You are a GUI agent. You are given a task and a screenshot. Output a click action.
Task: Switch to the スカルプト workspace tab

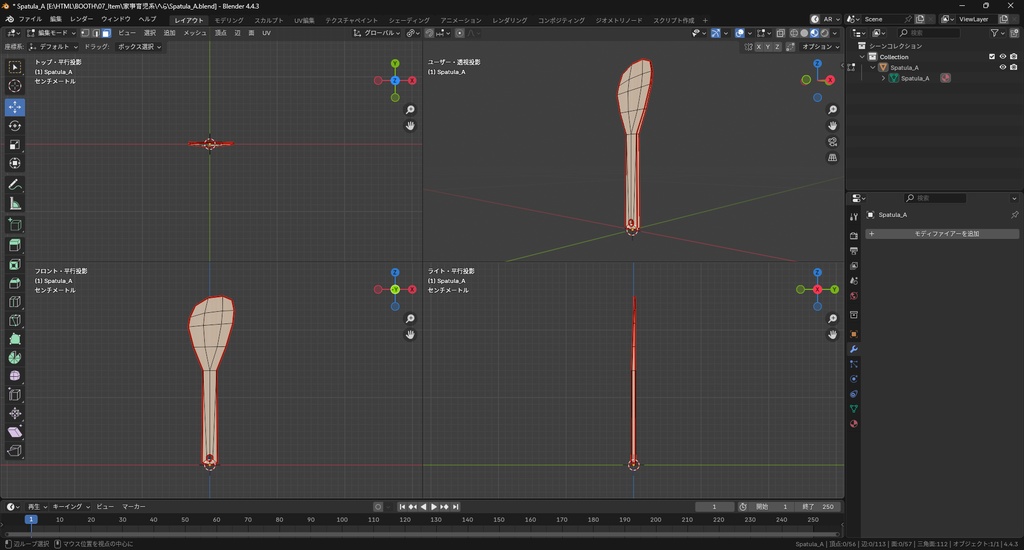click(269, 20)
